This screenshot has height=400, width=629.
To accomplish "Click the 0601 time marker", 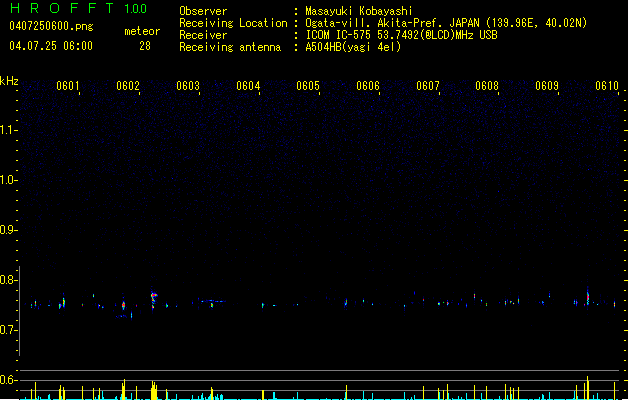I will (67, 86).
